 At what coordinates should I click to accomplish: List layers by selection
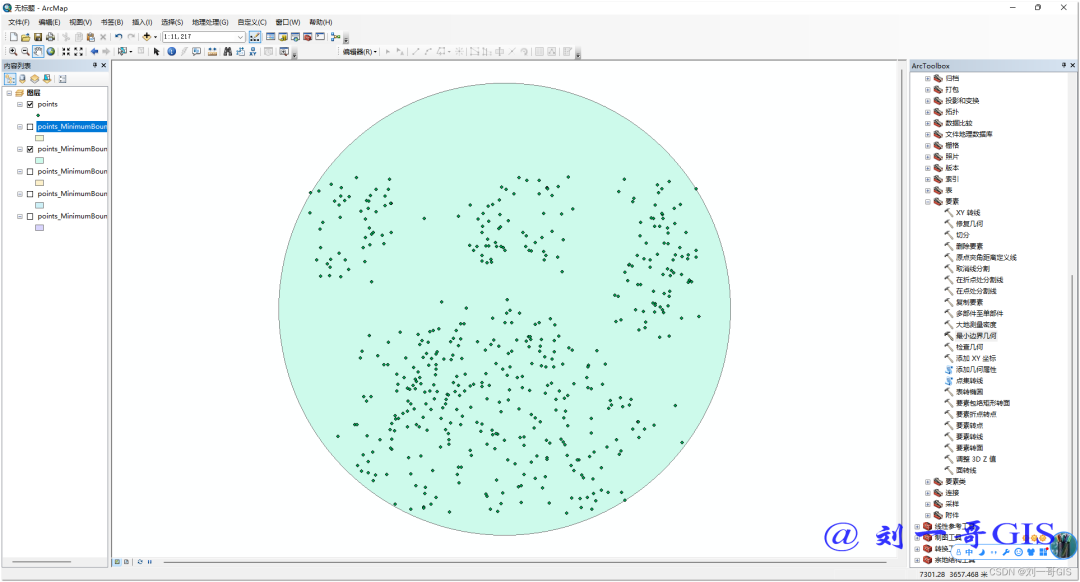point(47,79)
